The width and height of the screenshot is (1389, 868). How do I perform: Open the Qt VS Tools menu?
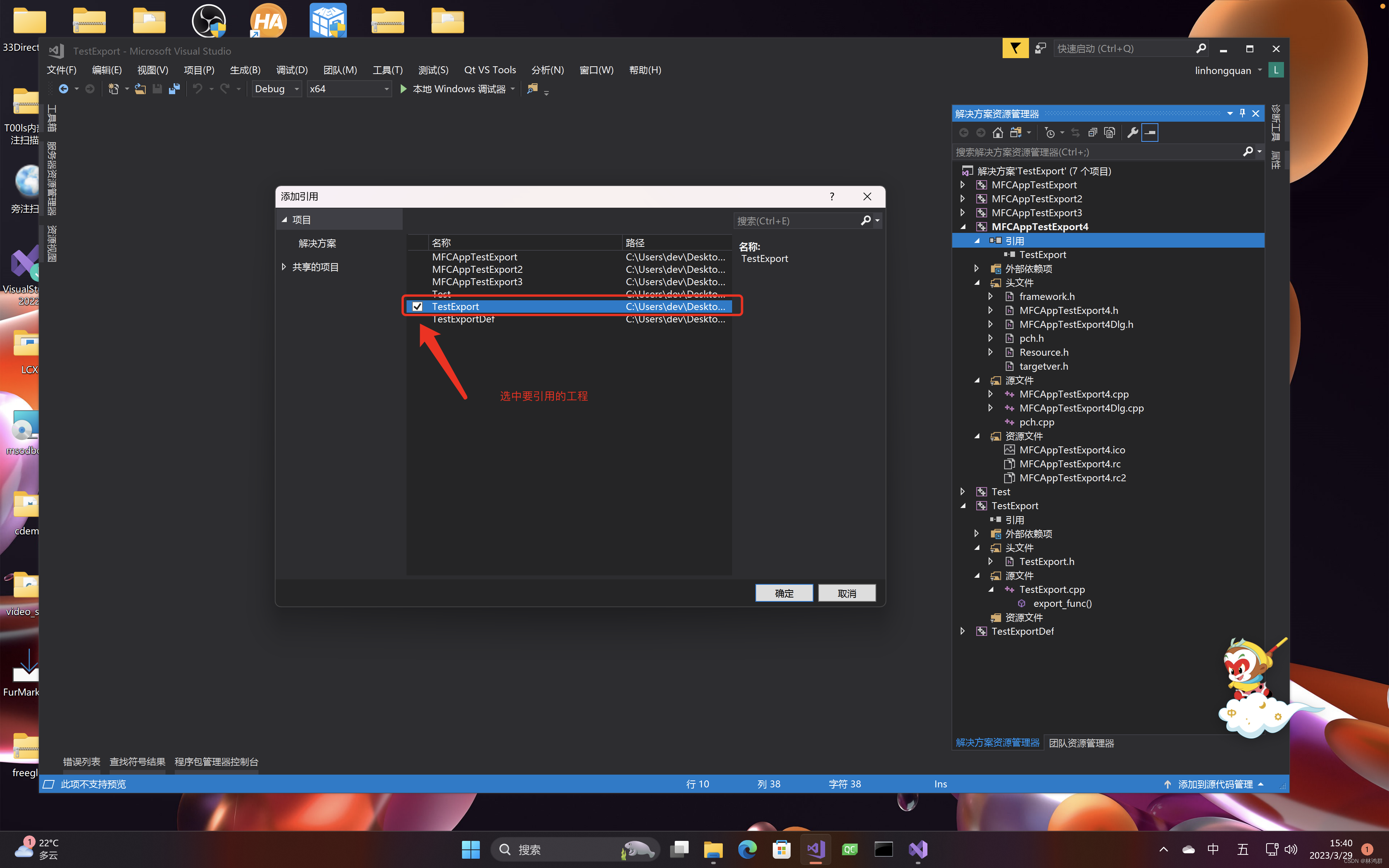point(489,69)
